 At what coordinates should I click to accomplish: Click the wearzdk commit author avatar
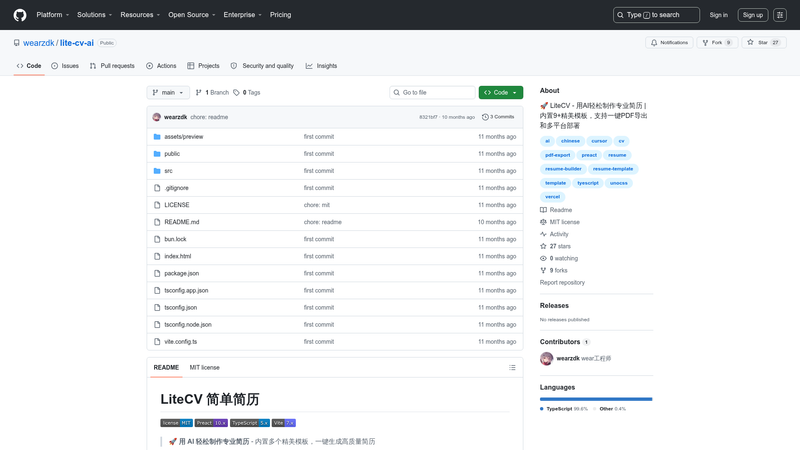pos(157,117)
